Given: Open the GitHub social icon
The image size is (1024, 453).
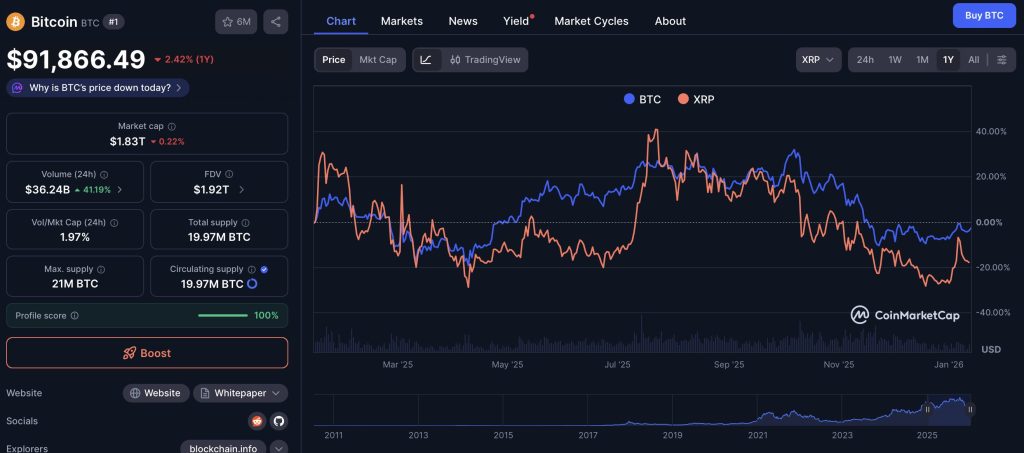Looking at the screenshot, I should [x=278, y=421].
